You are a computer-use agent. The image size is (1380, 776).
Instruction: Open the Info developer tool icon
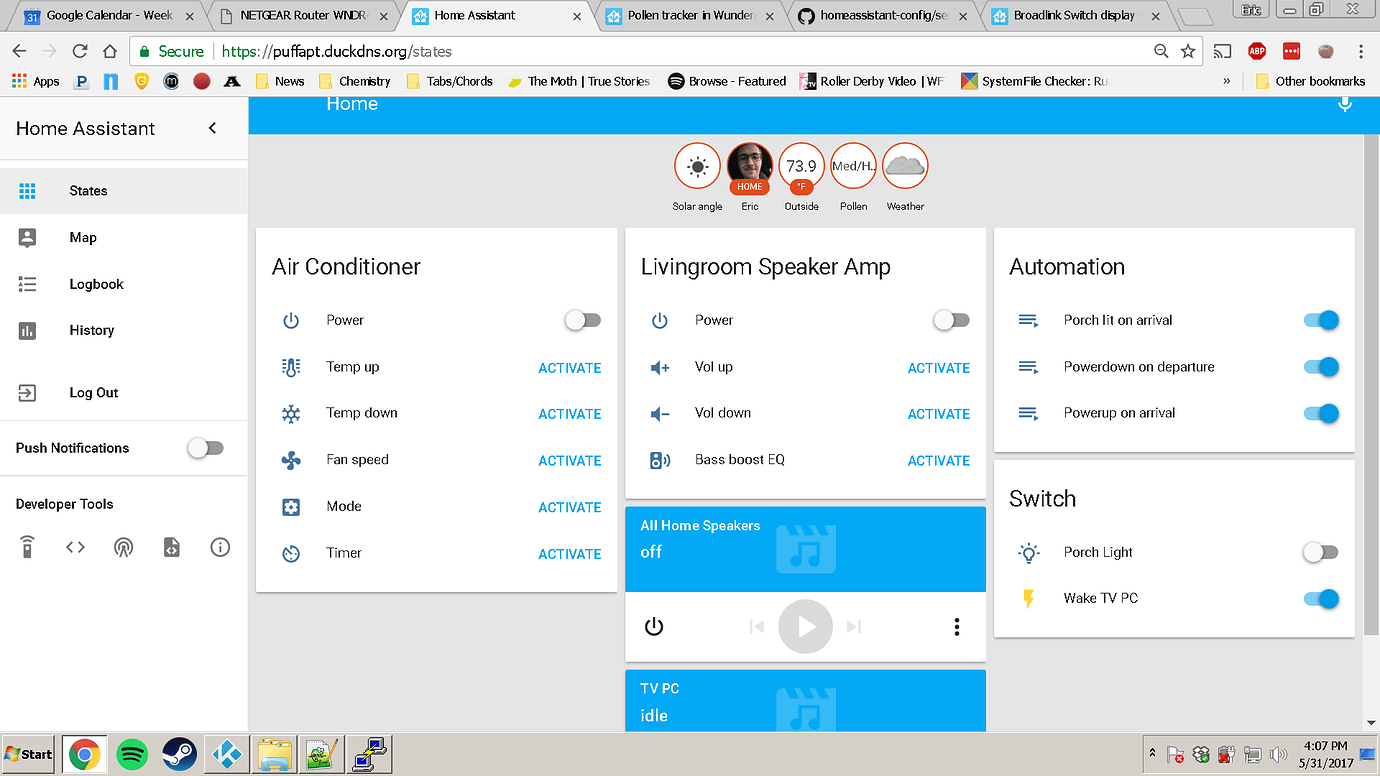click(220, 547)
